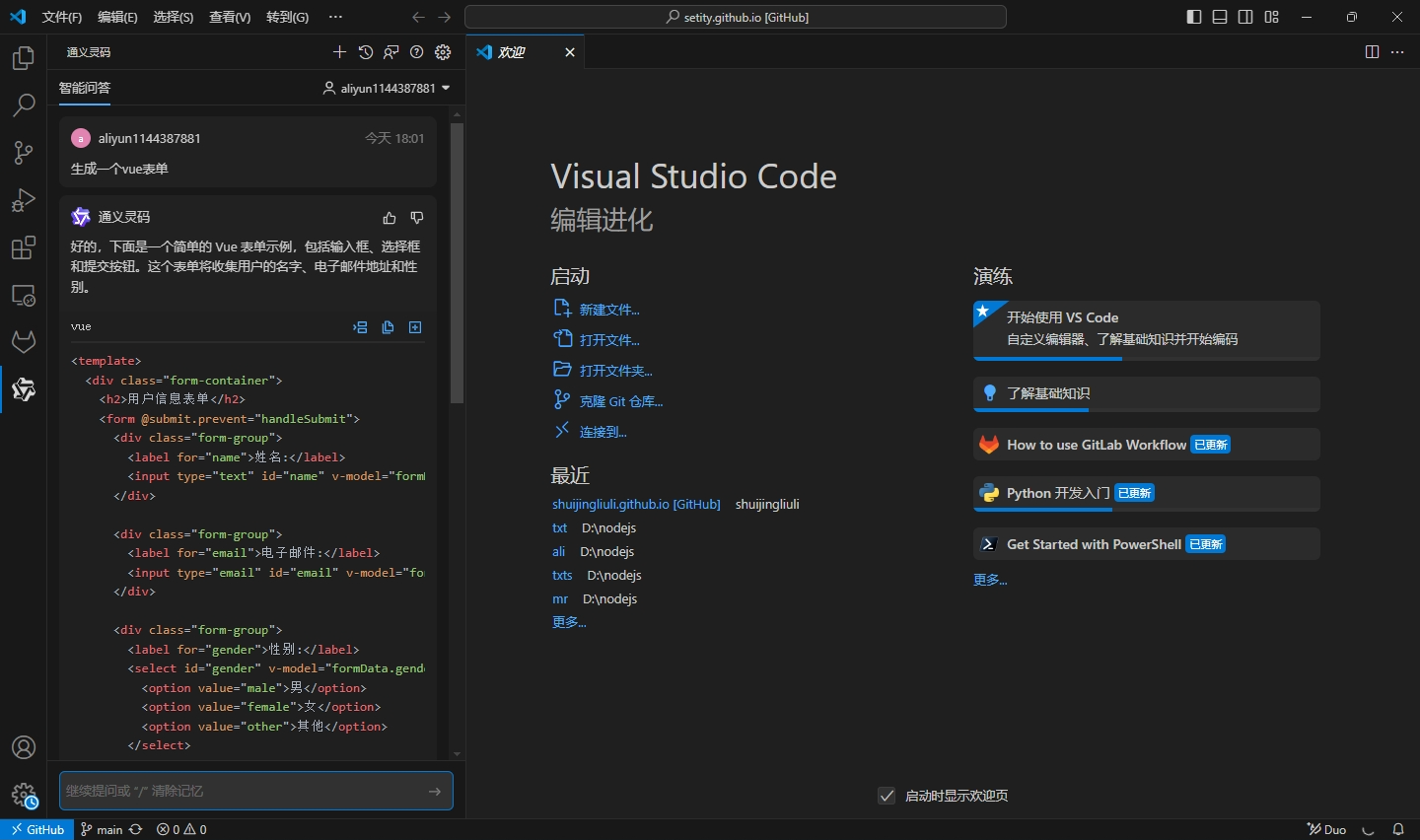Open Get Started with PowerShell walkthrough
Image resolution: width=1420 pixels, height=840 pixels.
1147,544
